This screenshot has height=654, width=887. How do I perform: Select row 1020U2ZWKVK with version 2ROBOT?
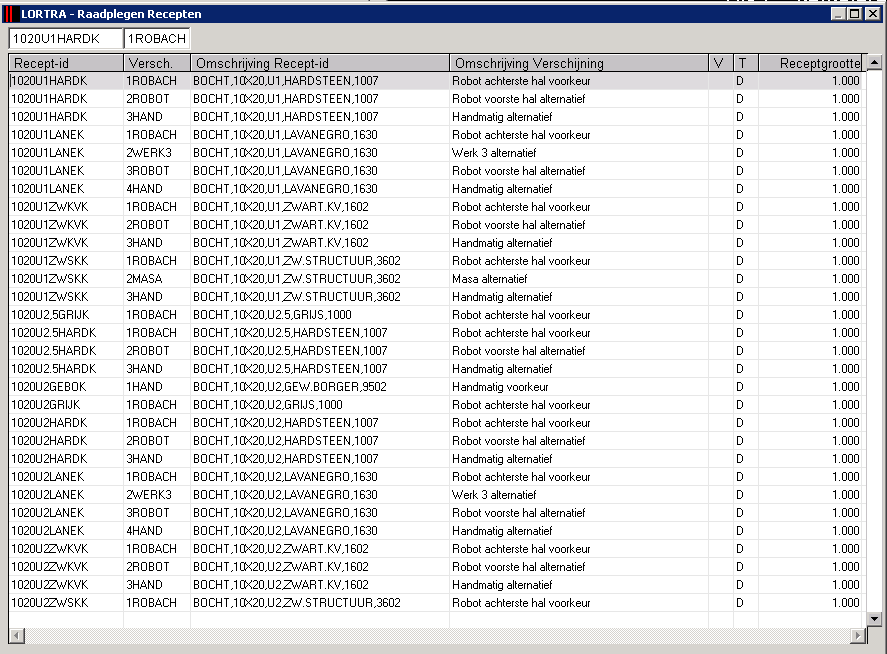point(438,567)
